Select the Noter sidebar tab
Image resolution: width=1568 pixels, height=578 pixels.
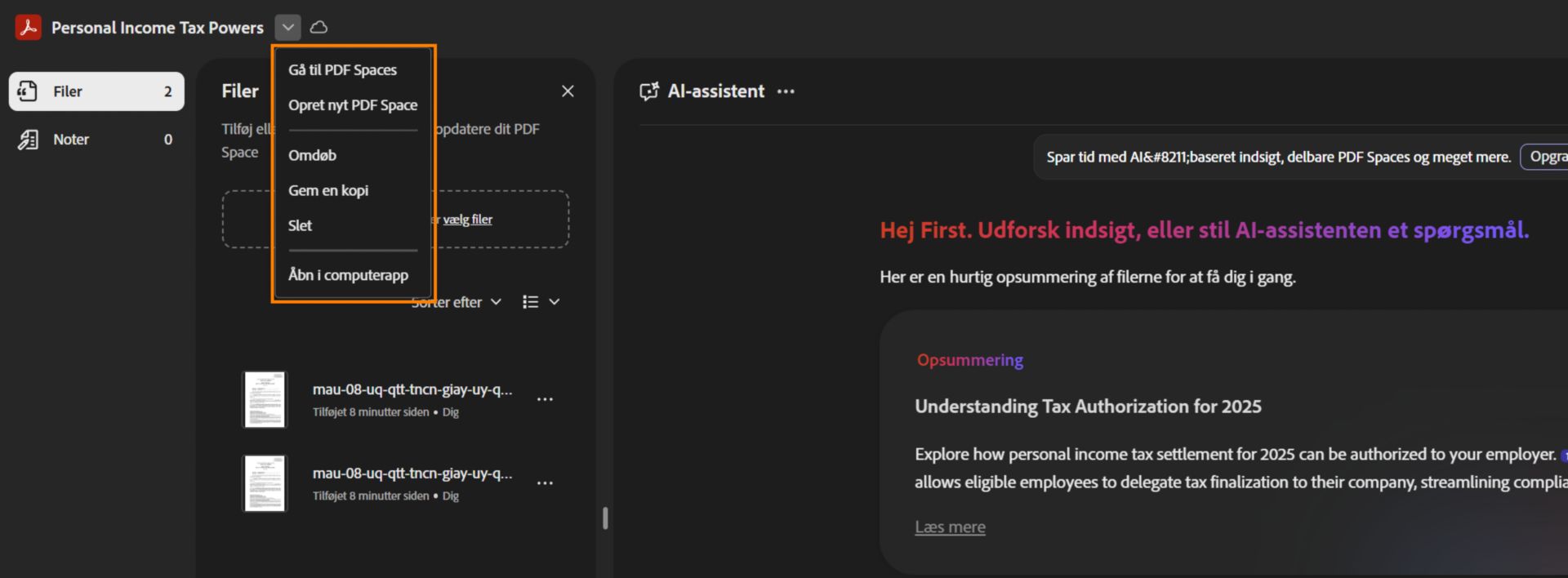coord(96,140)
